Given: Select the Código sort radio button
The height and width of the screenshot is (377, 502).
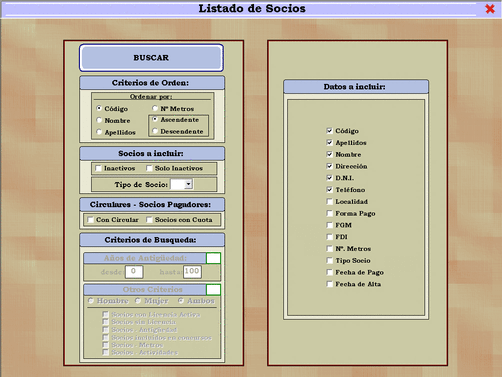Looking at the screenshot, I should [x=99, y=108].
